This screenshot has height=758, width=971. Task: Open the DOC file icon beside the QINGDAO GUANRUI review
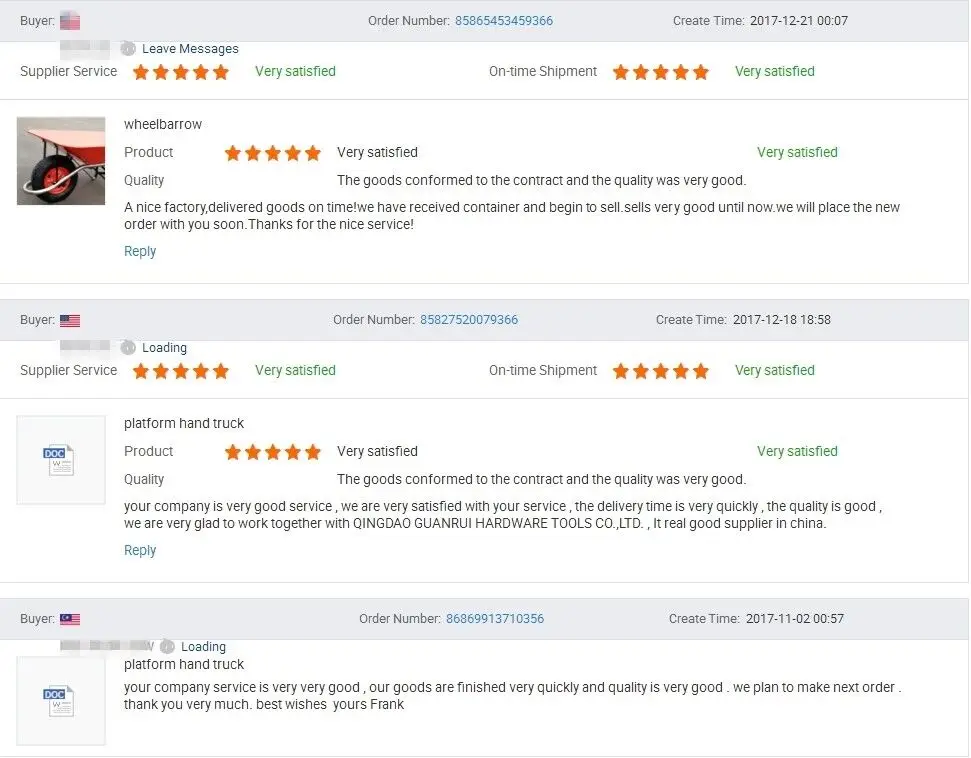pos(60,460)
